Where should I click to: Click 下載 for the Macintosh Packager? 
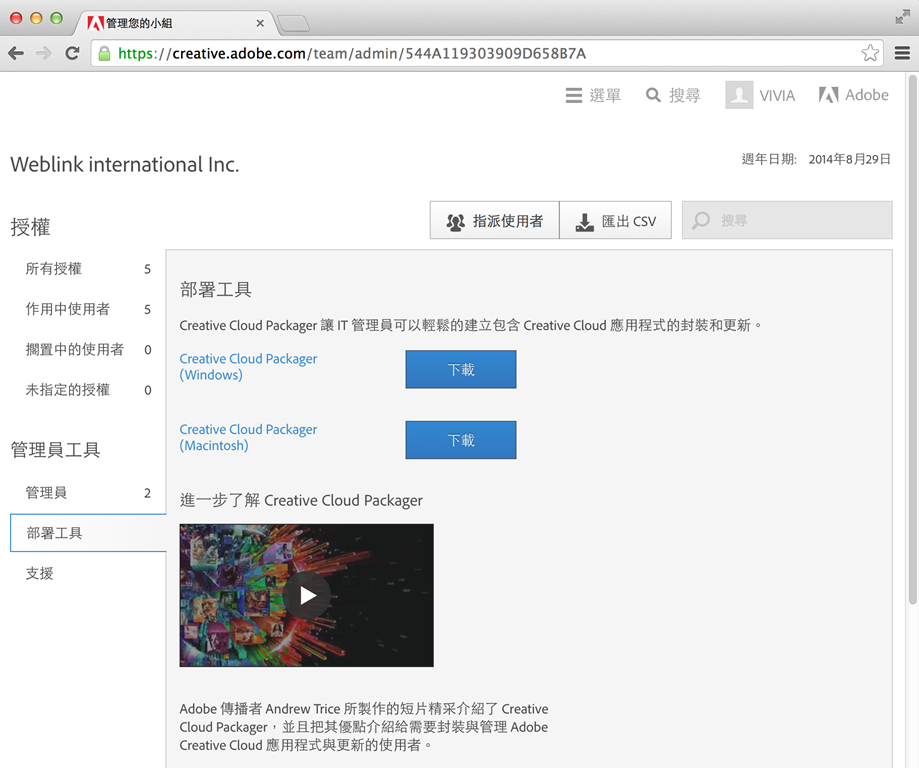click(461, 440)
